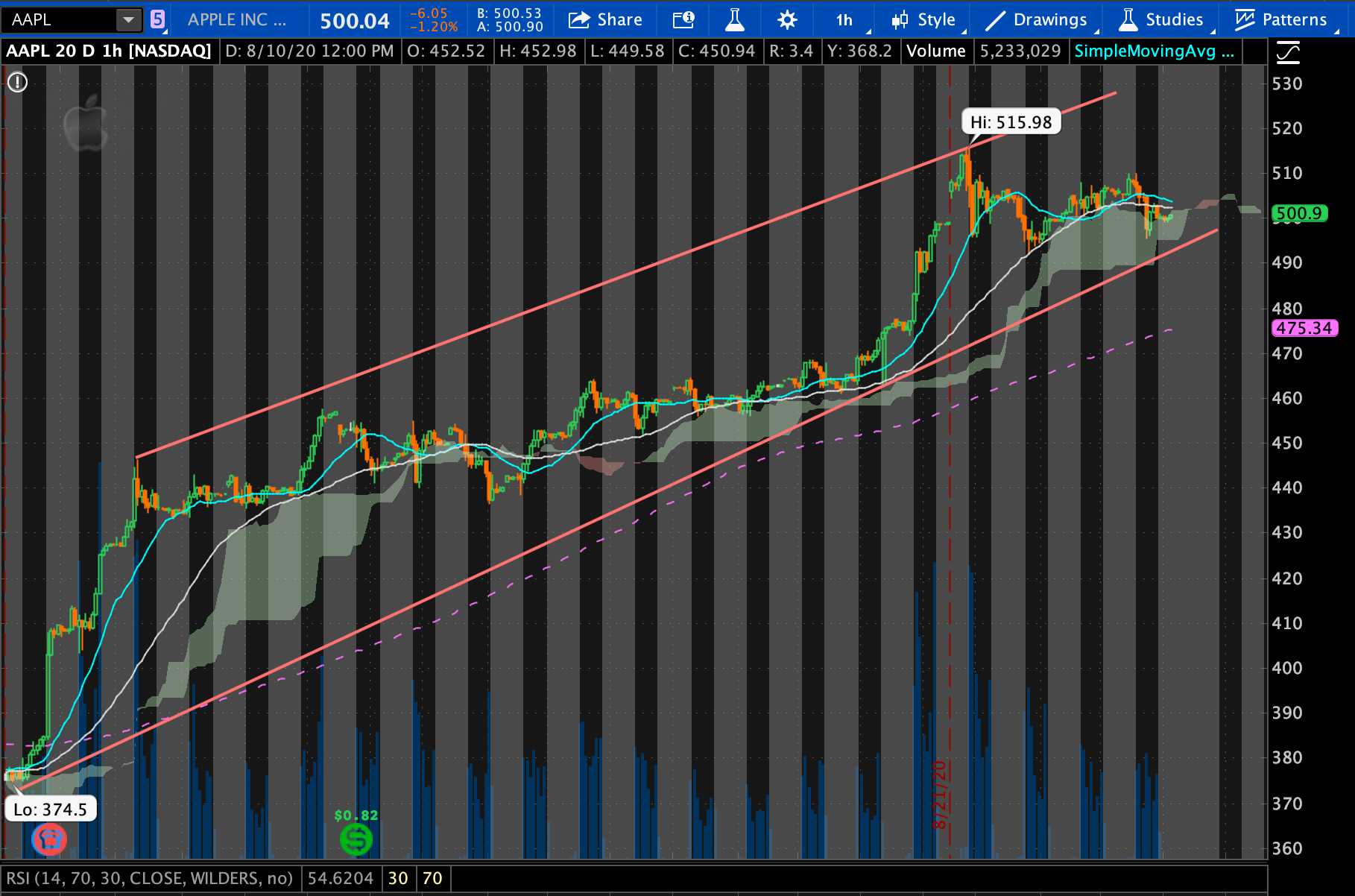Screen dimensions: 1355x896
Task: Open the flask thinkLog icon
Action: coord(735,20)
